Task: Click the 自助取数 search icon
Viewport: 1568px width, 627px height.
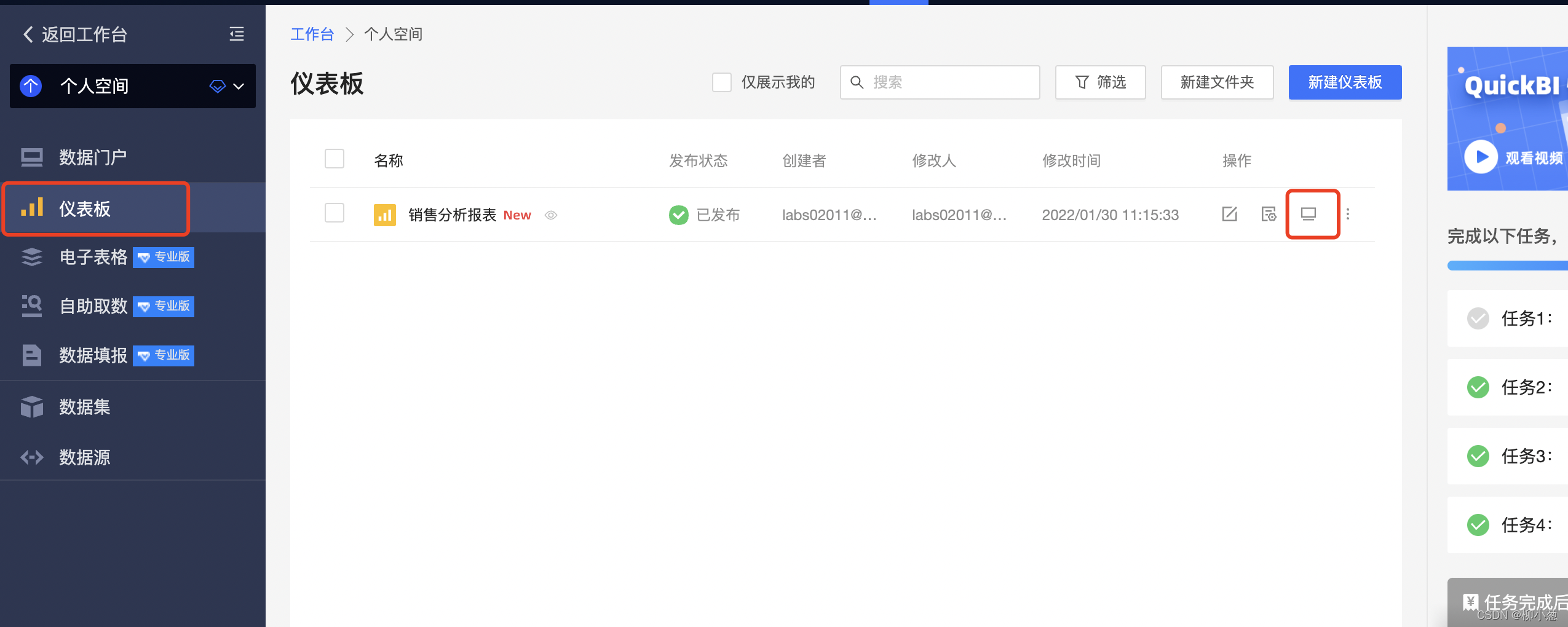Action: (32, 306)
